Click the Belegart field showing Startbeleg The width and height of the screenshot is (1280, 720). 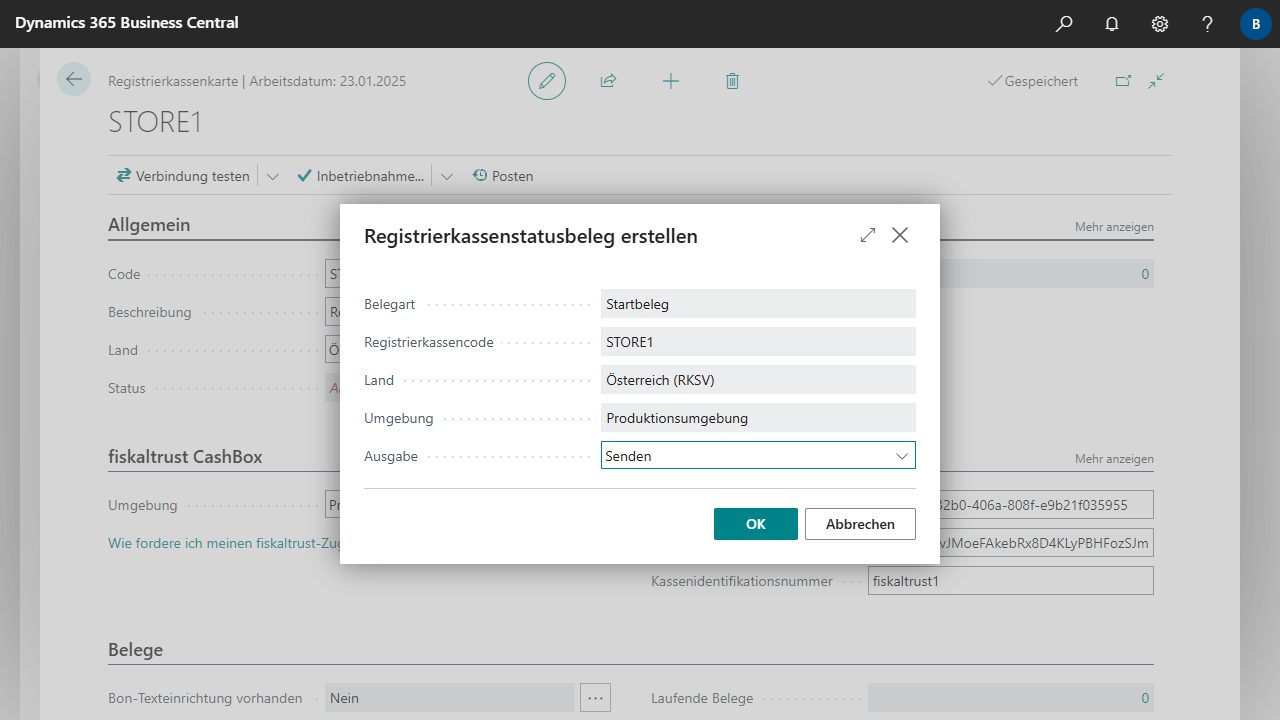tap(758, 304)
